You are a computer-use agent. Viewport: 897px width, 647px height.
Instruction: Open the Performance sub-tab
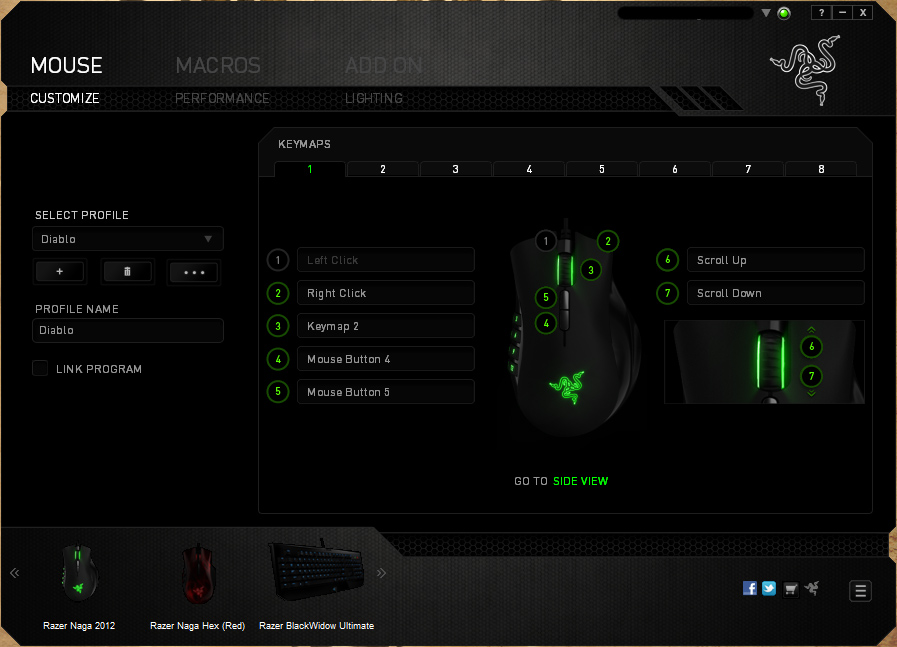(222, 99)
